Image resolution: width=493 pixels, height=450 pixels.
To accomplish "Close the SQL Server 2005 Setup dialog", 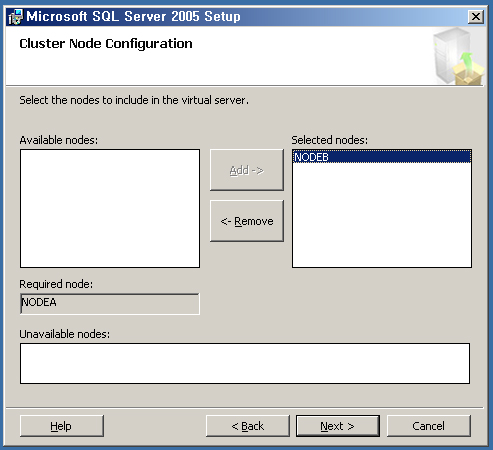I will tap(476, 16).
